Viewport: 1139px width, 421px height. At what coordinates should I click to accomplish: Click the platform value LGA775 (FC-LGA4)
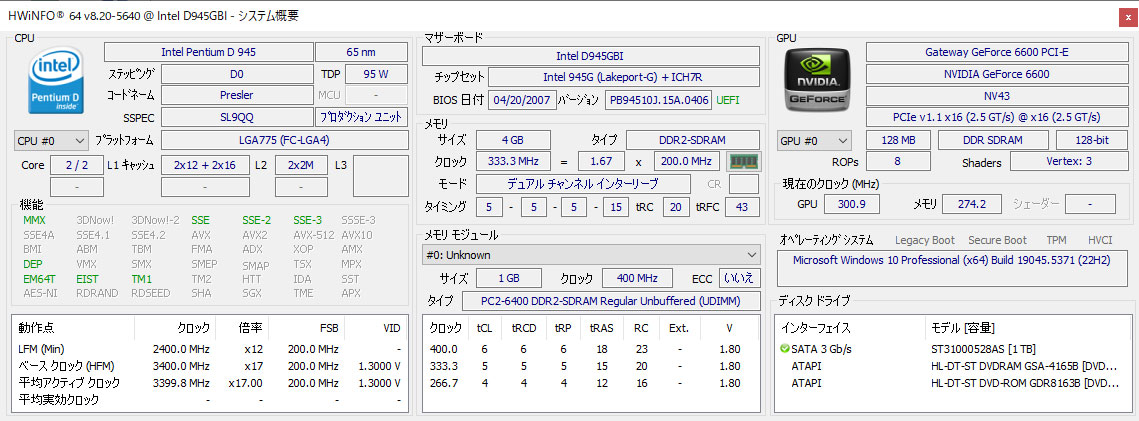point(284,140)
